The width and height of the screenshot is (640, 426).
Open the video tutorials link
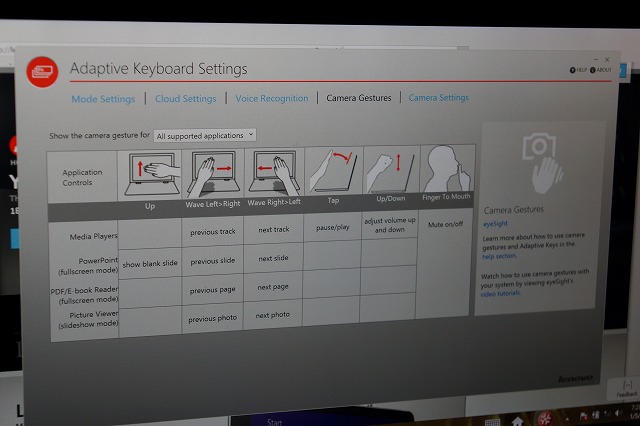(500, 293)
